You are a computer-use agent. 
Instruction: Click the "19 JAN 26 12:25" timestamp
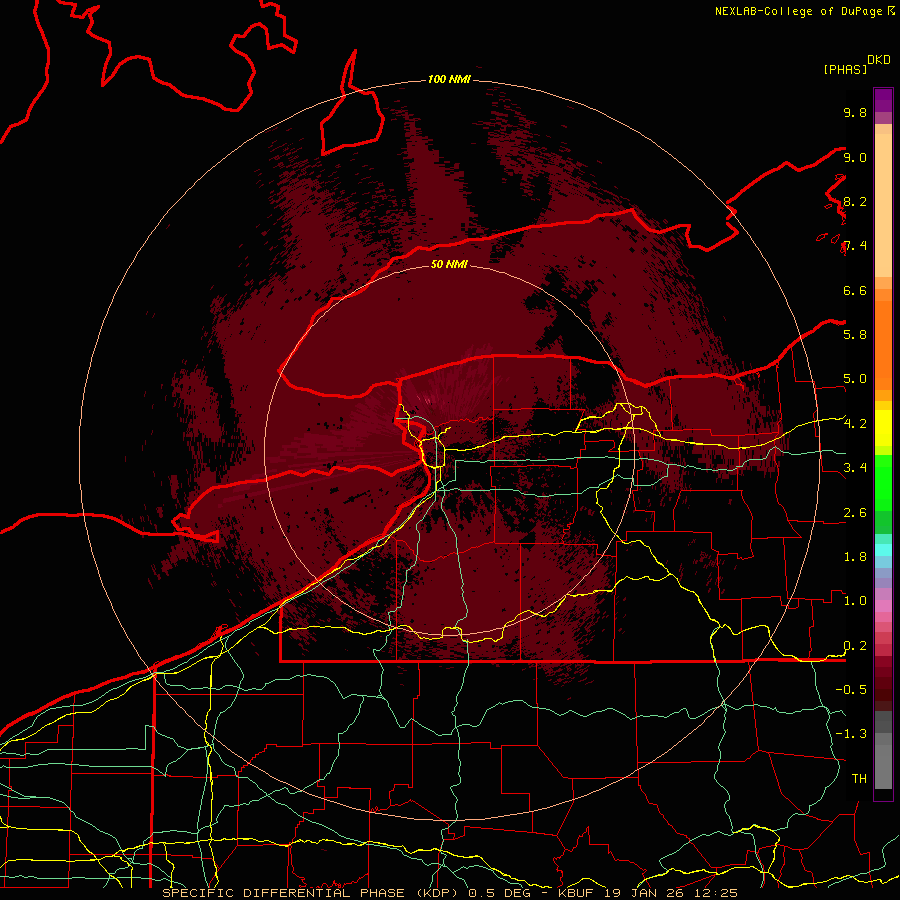[x=671, y=893]
